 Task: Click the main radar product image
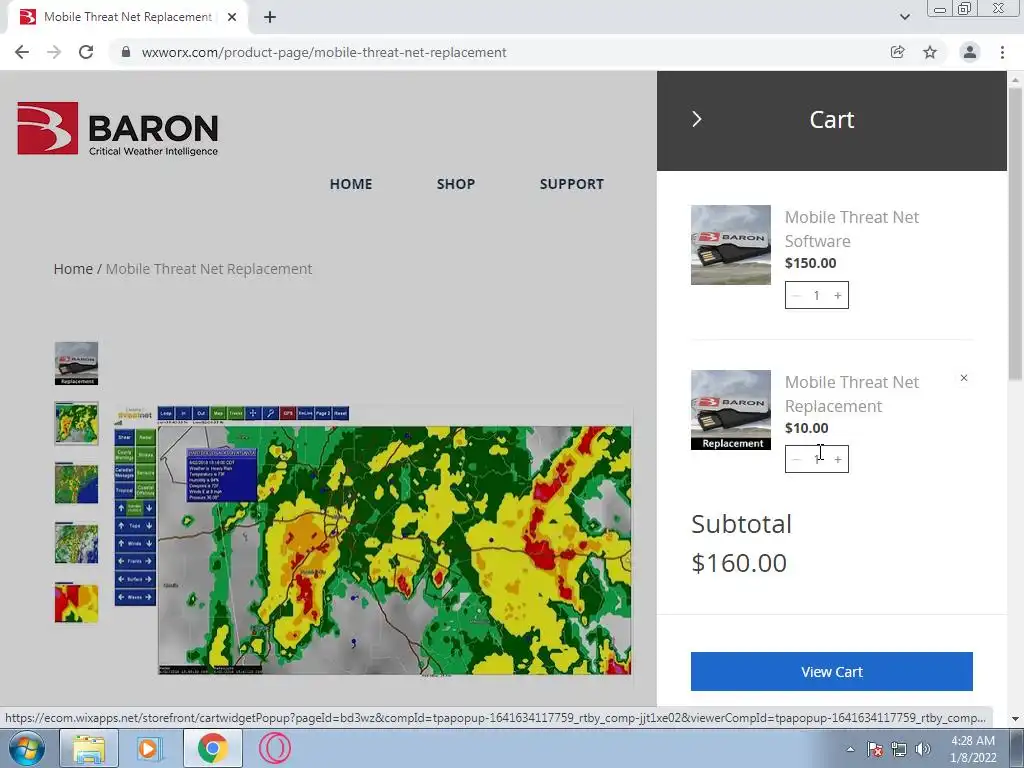click(x=374, y=541)
